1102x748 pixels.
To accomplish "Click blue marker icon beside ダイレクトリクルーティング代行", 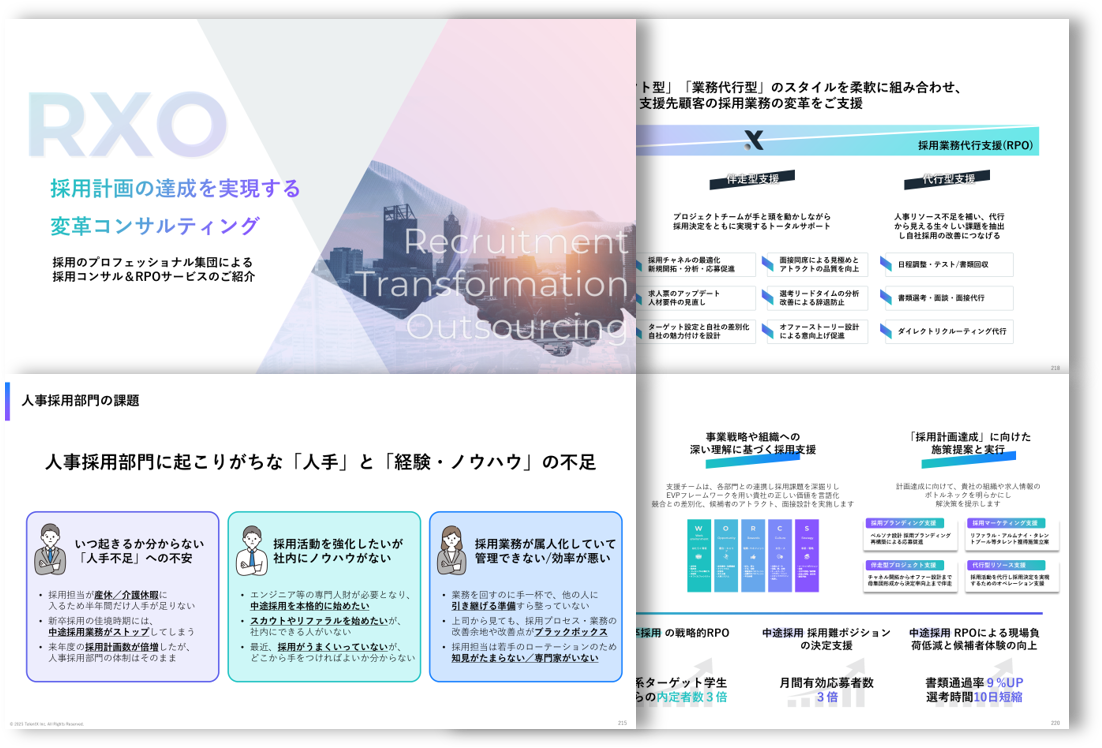I will (888, 331).
